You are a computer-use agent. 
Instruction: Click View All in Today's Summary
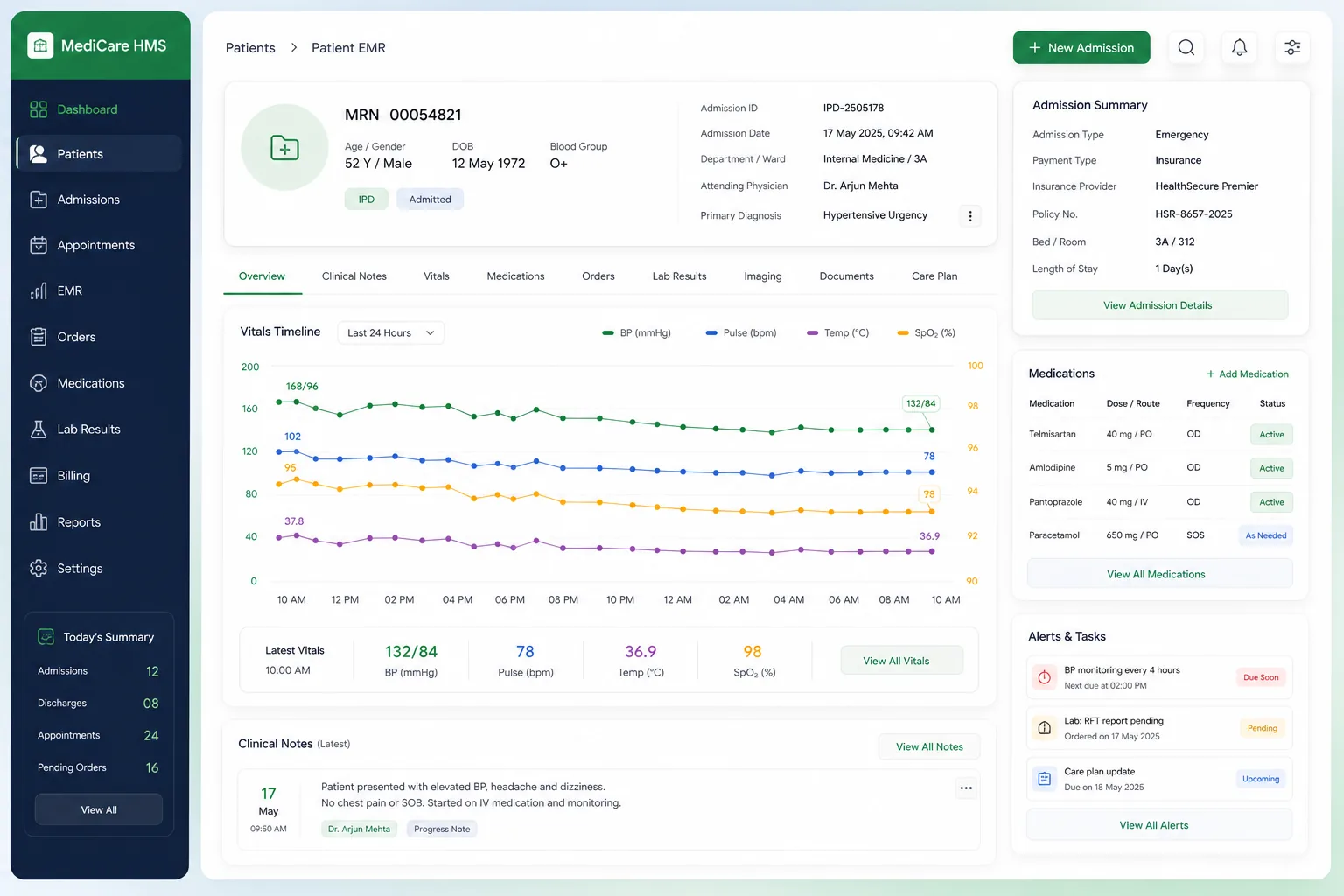coord(99,809)
